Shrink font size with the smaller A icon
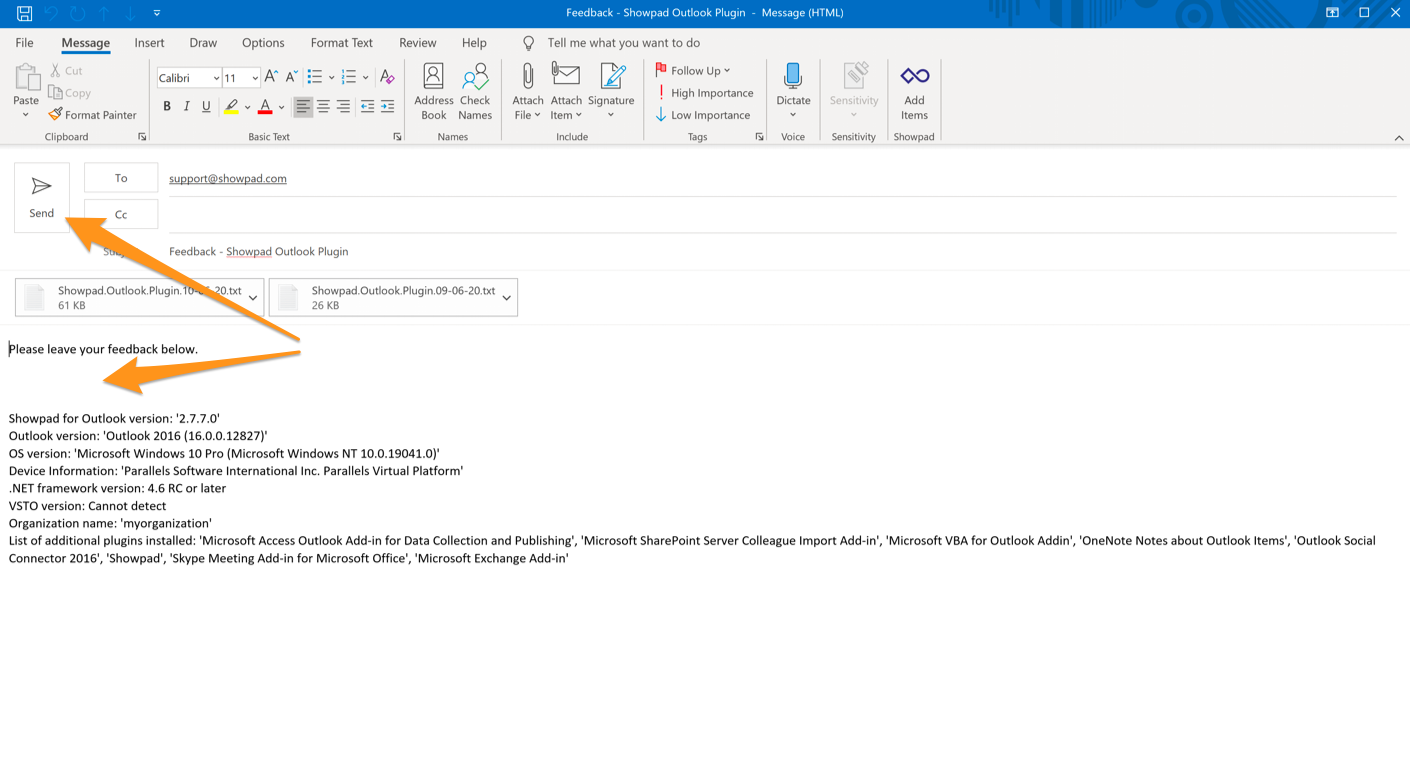The image size is (1410, 760). coord(291,77)
